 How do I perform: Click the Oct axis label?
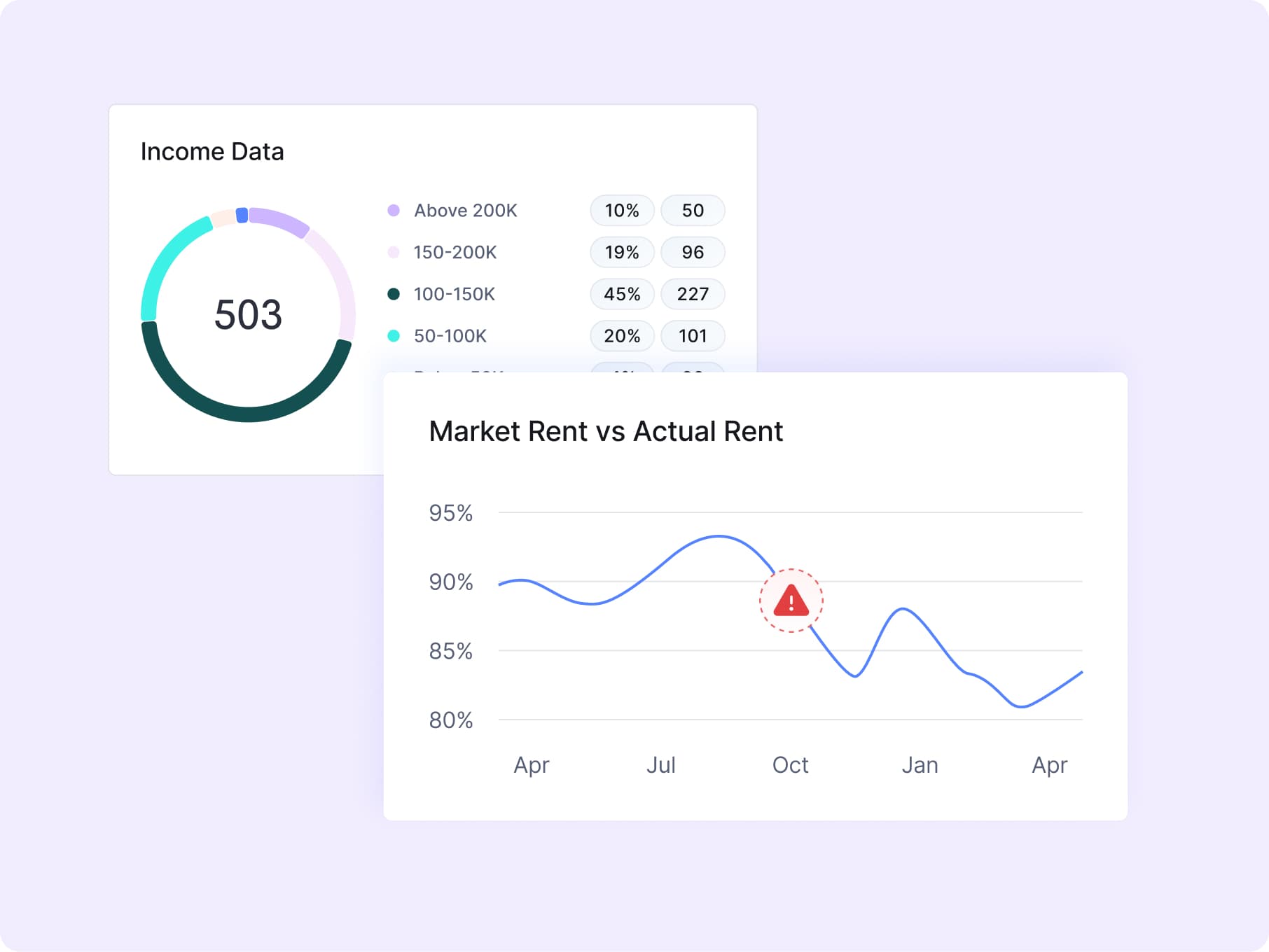(x=790, y=765)
